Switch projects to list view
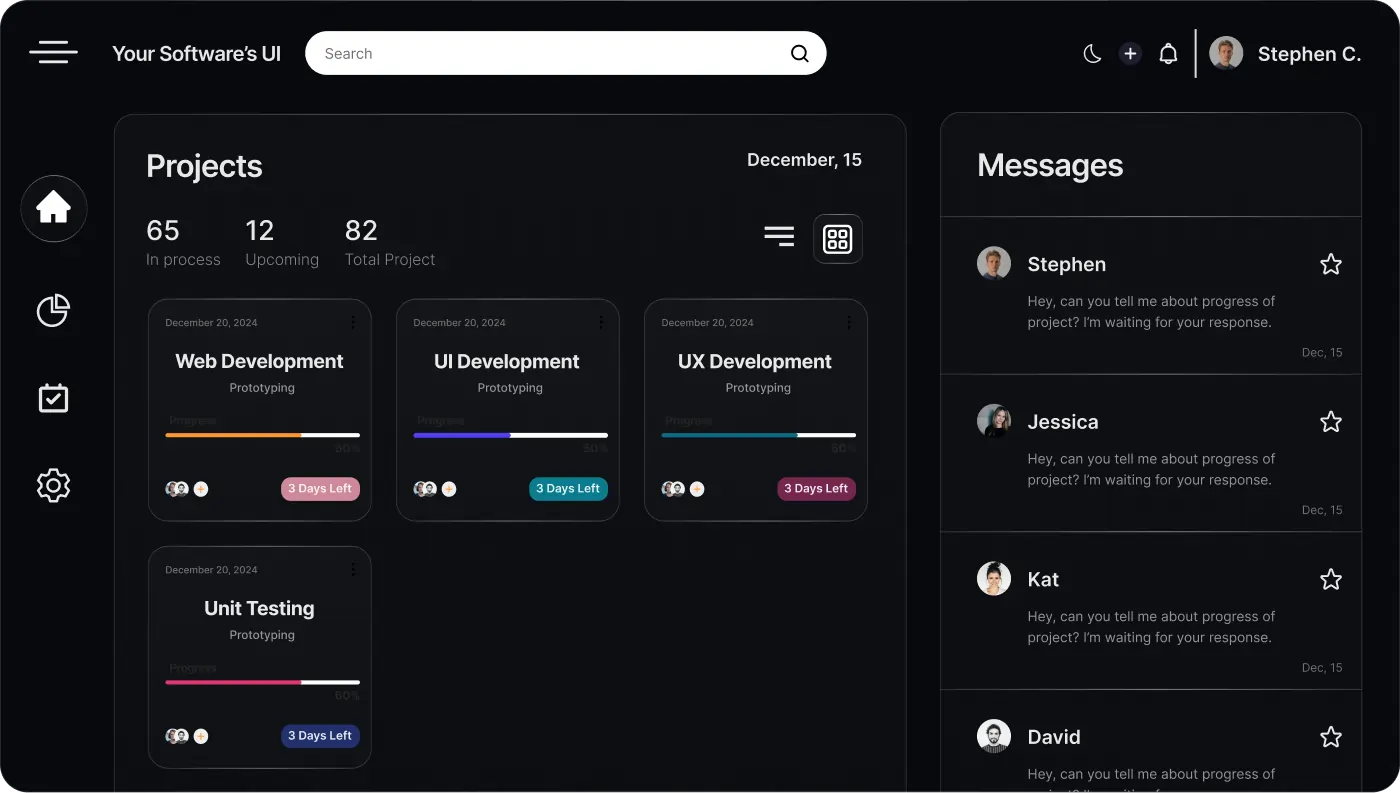The width and height of the screenshot is (1400, 793). 779,235
